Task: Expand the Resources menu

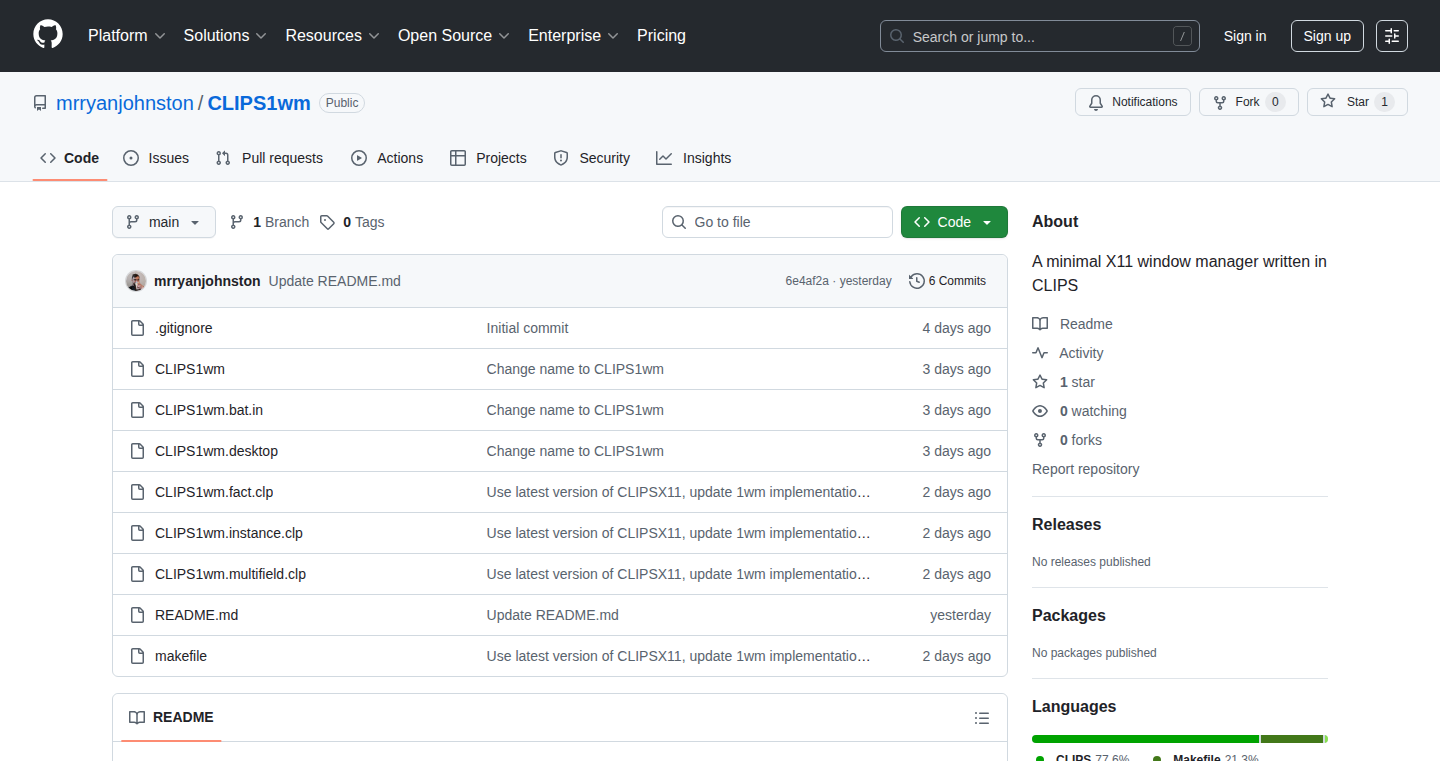Action: click(x=332, y=36)
